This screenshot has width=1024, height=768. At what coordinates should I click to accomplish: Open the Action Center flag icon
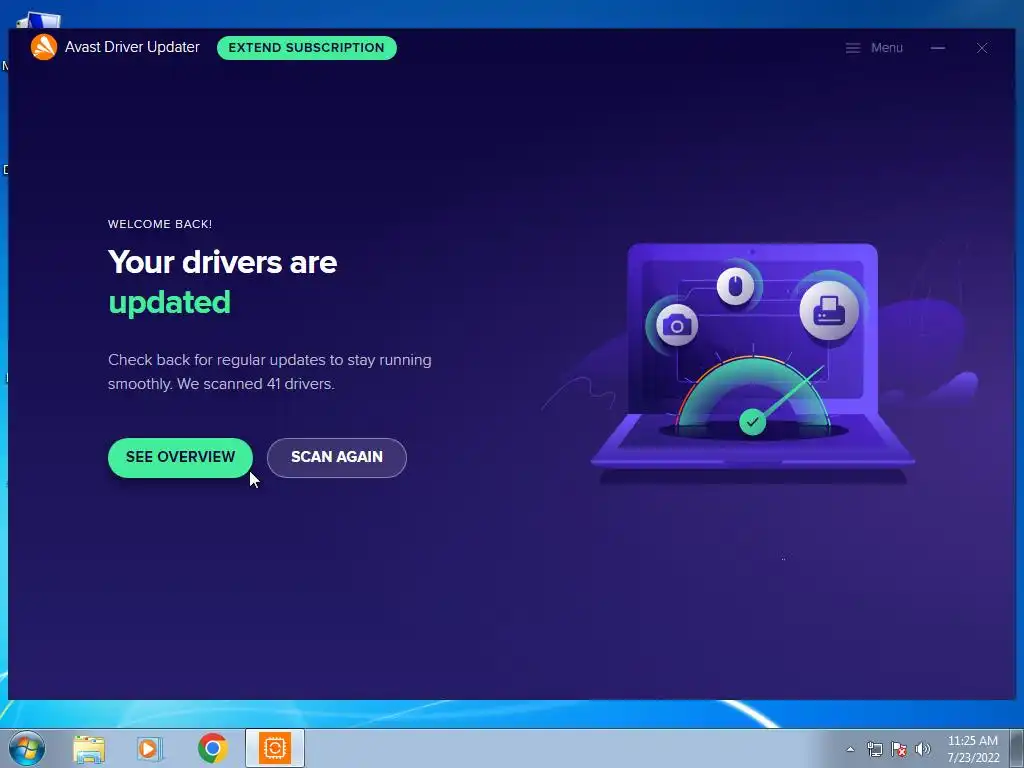pyautogui.click(x=899, y=748)
